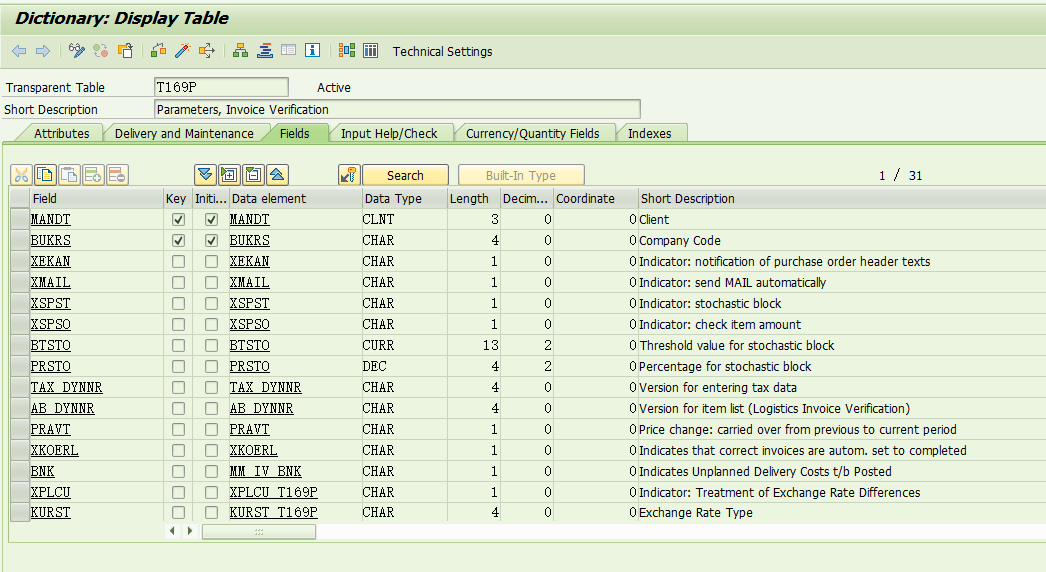This screenshot has height=572, width=1046.
Task: Click the Technical Settings button
Action: 442,52
